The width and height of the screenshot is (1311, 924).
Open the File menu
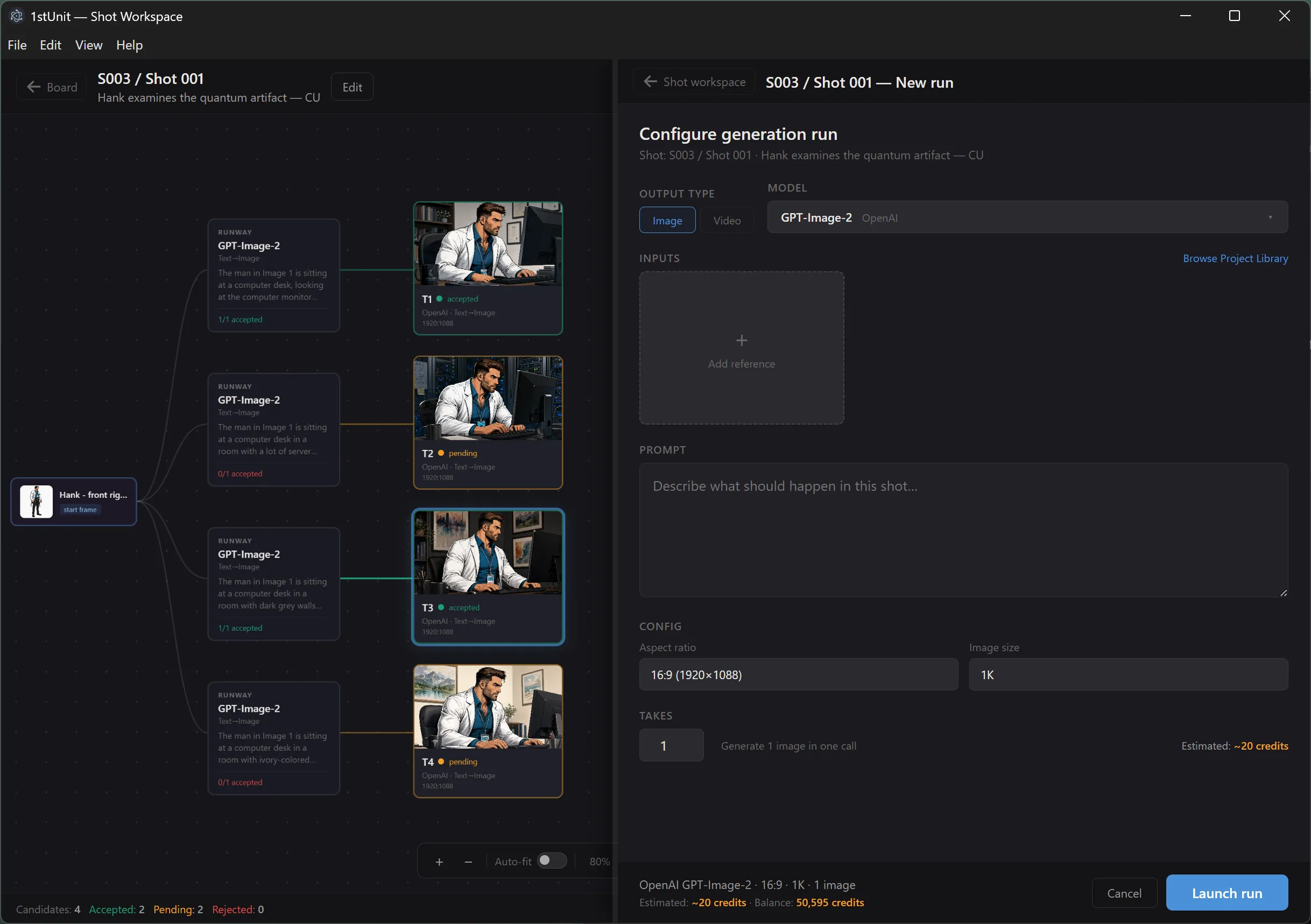17,45
